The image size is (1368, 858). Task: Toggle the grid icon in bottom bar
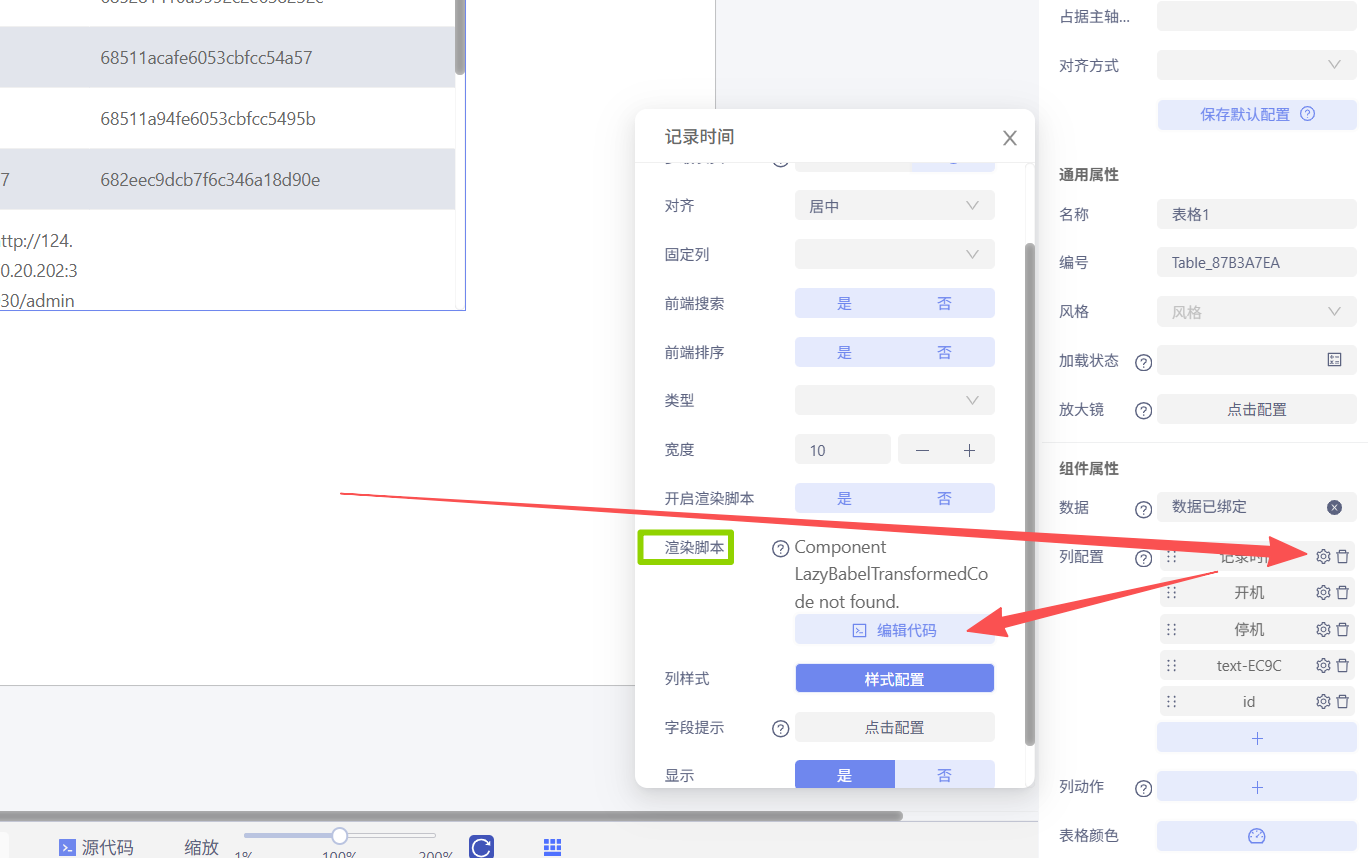552,847
